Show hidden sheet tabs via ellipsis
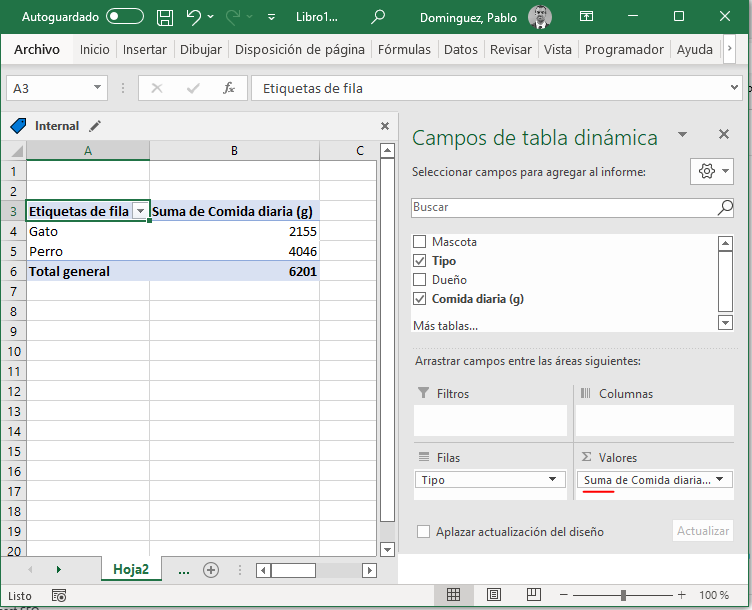Image resolution: width=752 pixels, height=610 pixels. (184, 570)
